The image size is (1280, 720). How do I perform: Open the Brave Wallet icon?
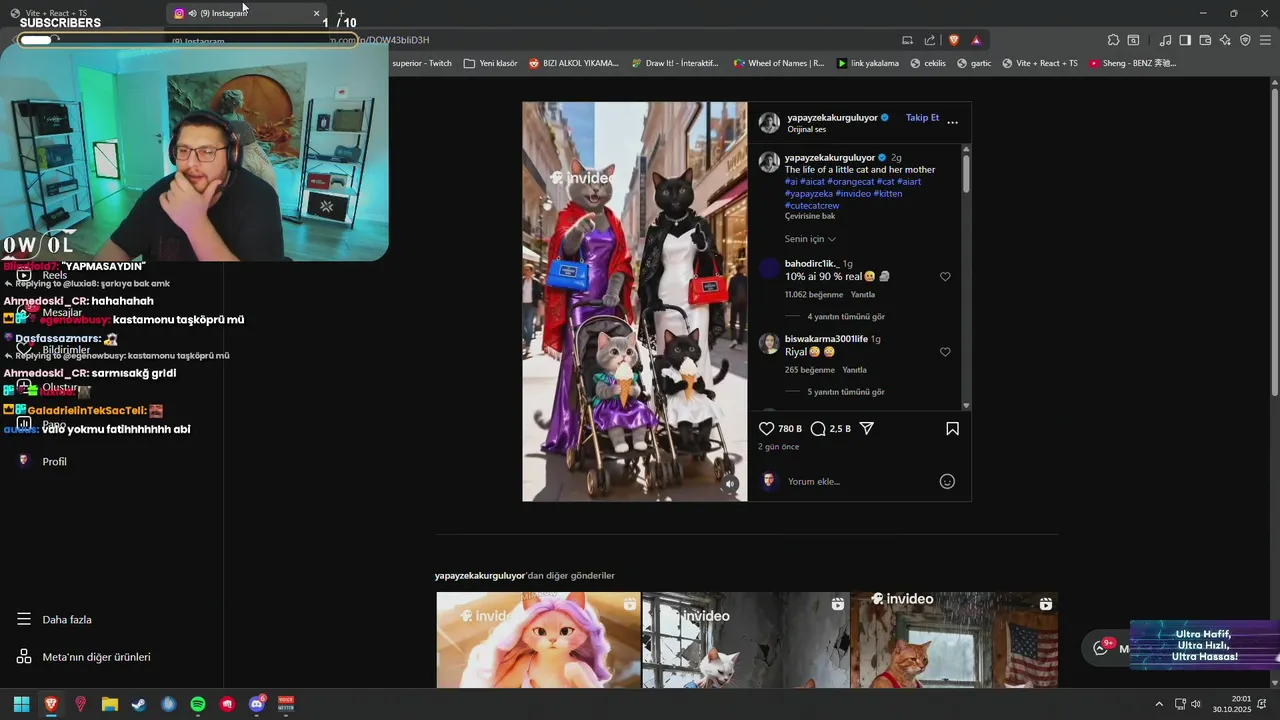(x=1205, y=40)
